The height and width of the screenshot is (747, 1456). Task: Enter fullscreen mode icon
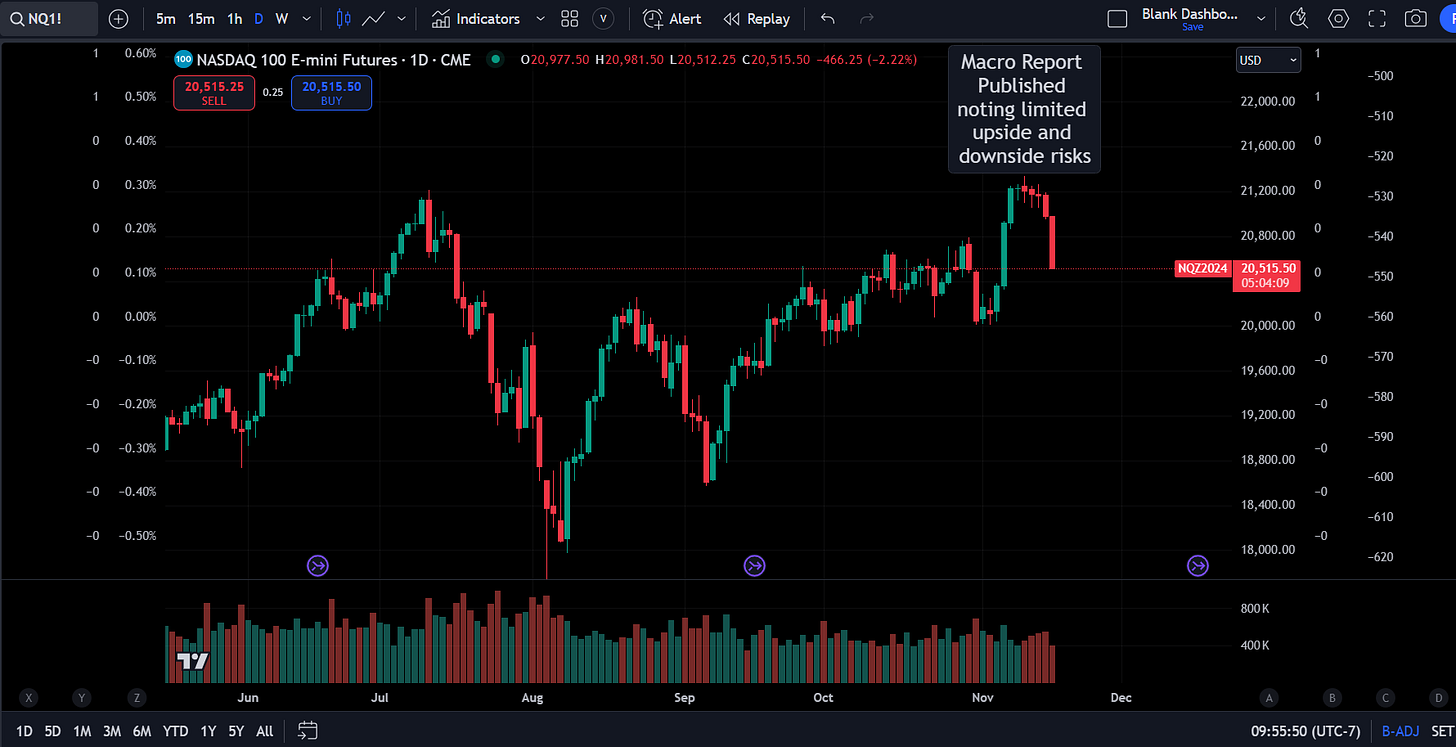pos(1377,19)
